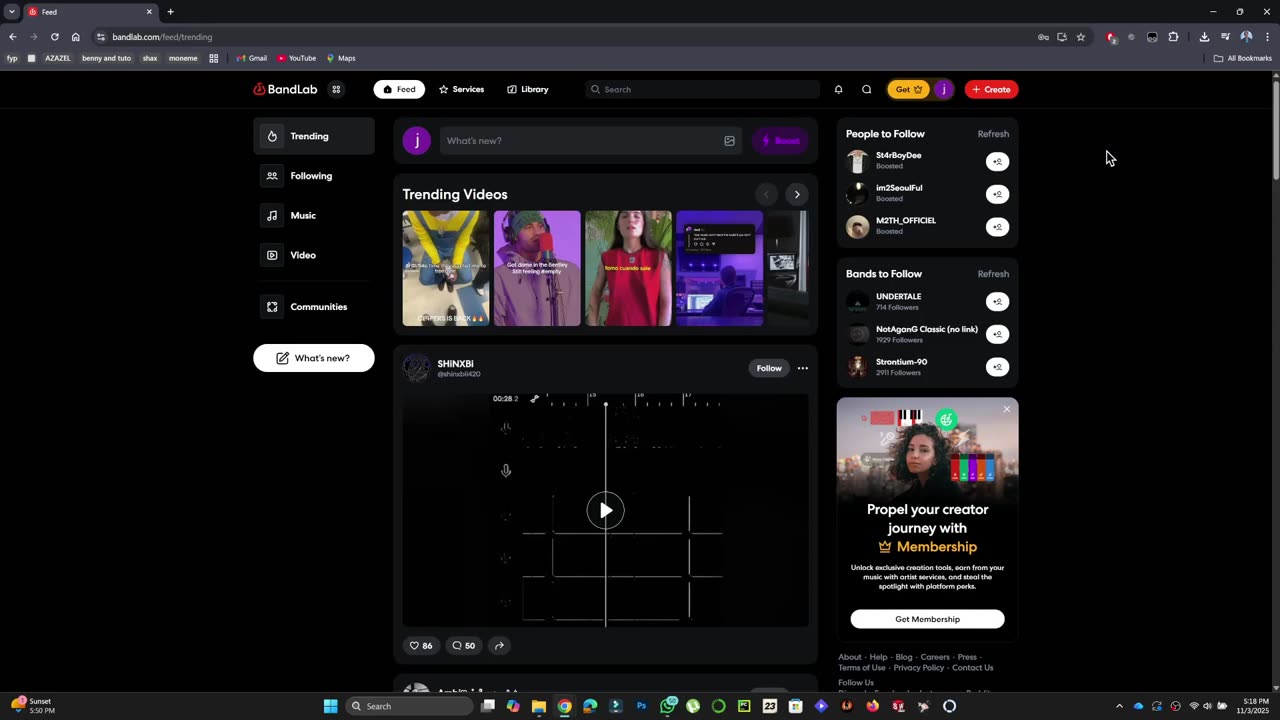Follow NotAganG Classic band add icon

[997, 334]
